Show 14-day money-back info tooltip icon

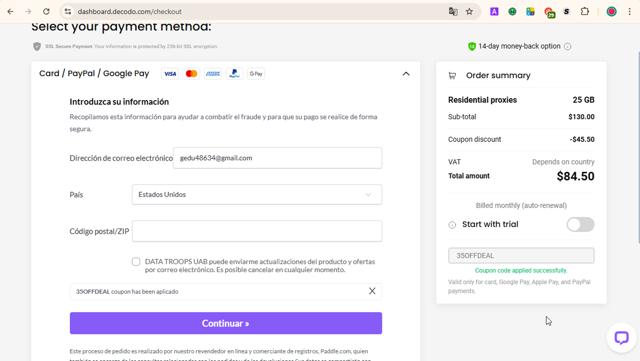[x=567, y=47]
